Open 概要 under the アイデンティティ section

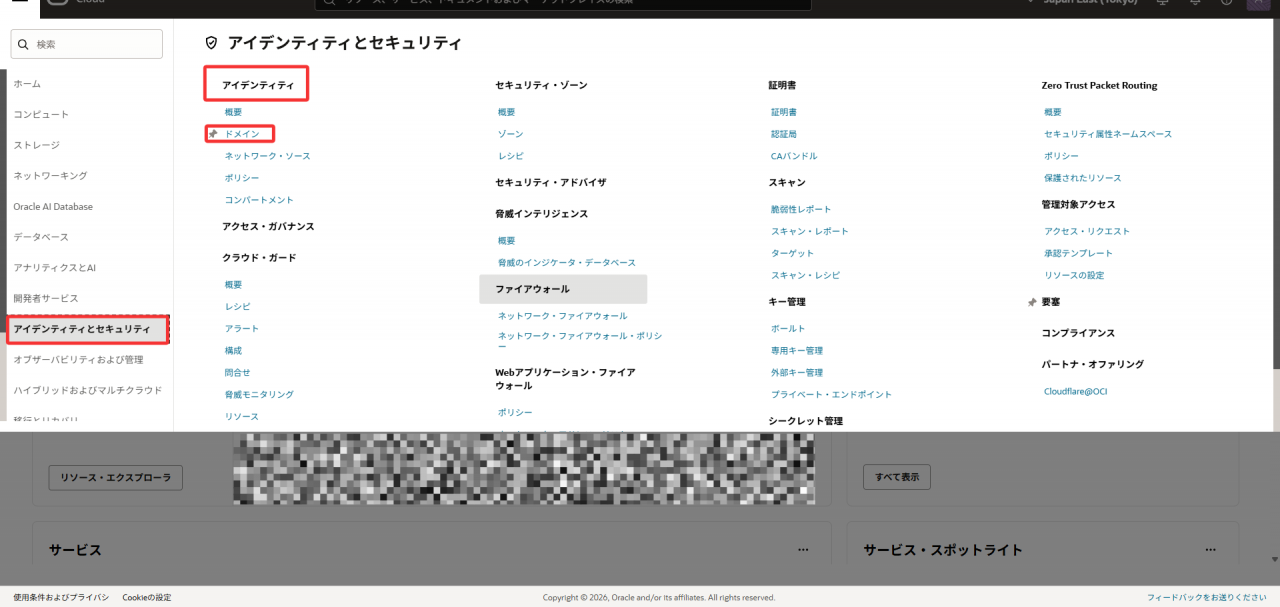pos(233,112)
